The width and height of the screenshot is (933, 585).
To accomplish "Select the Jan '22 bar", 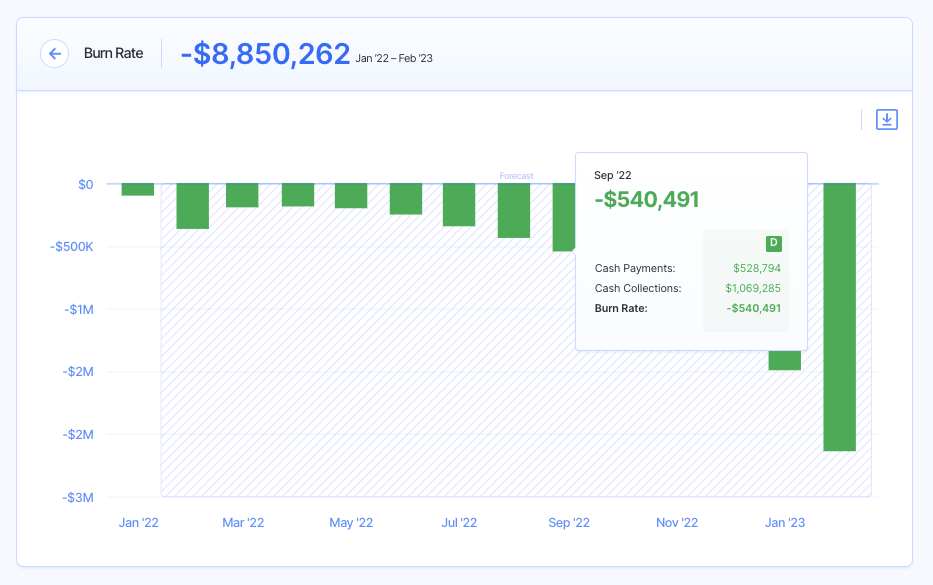I will (138, 189).
